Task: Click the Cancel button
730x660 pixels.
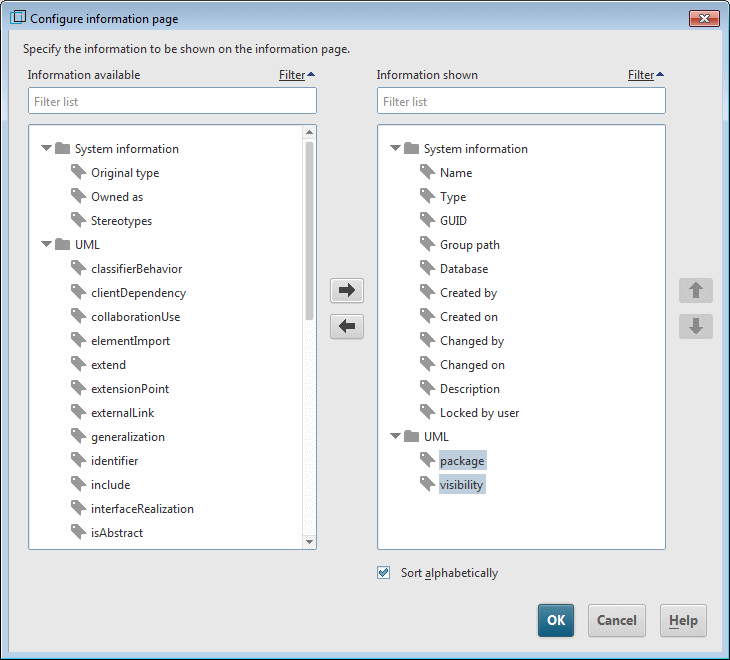Action: pos(616,620)
